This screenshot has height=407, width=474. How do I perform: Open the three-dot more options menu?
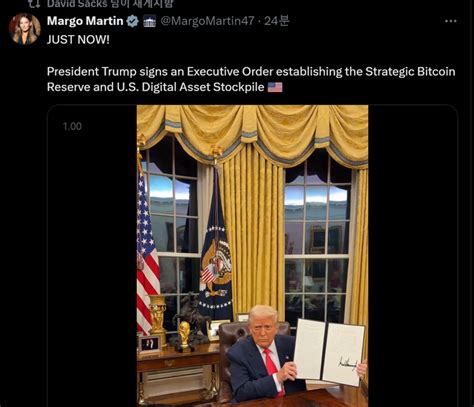451,21
